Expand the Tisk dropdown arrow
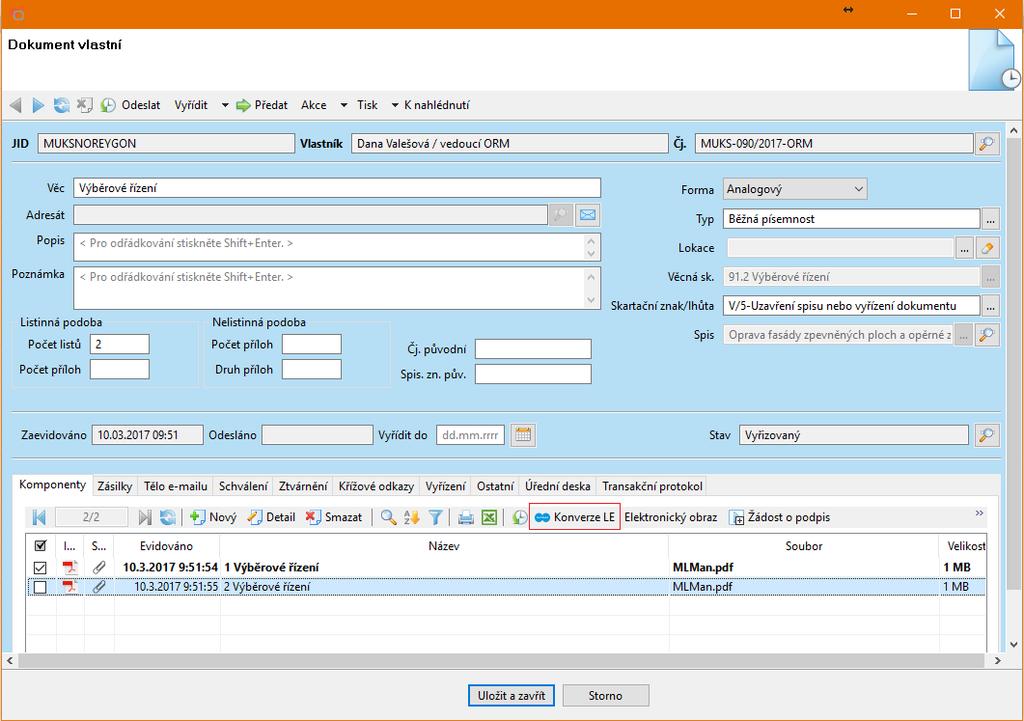The height and width of the screenshot is (721, 1024). pos(395,105)
